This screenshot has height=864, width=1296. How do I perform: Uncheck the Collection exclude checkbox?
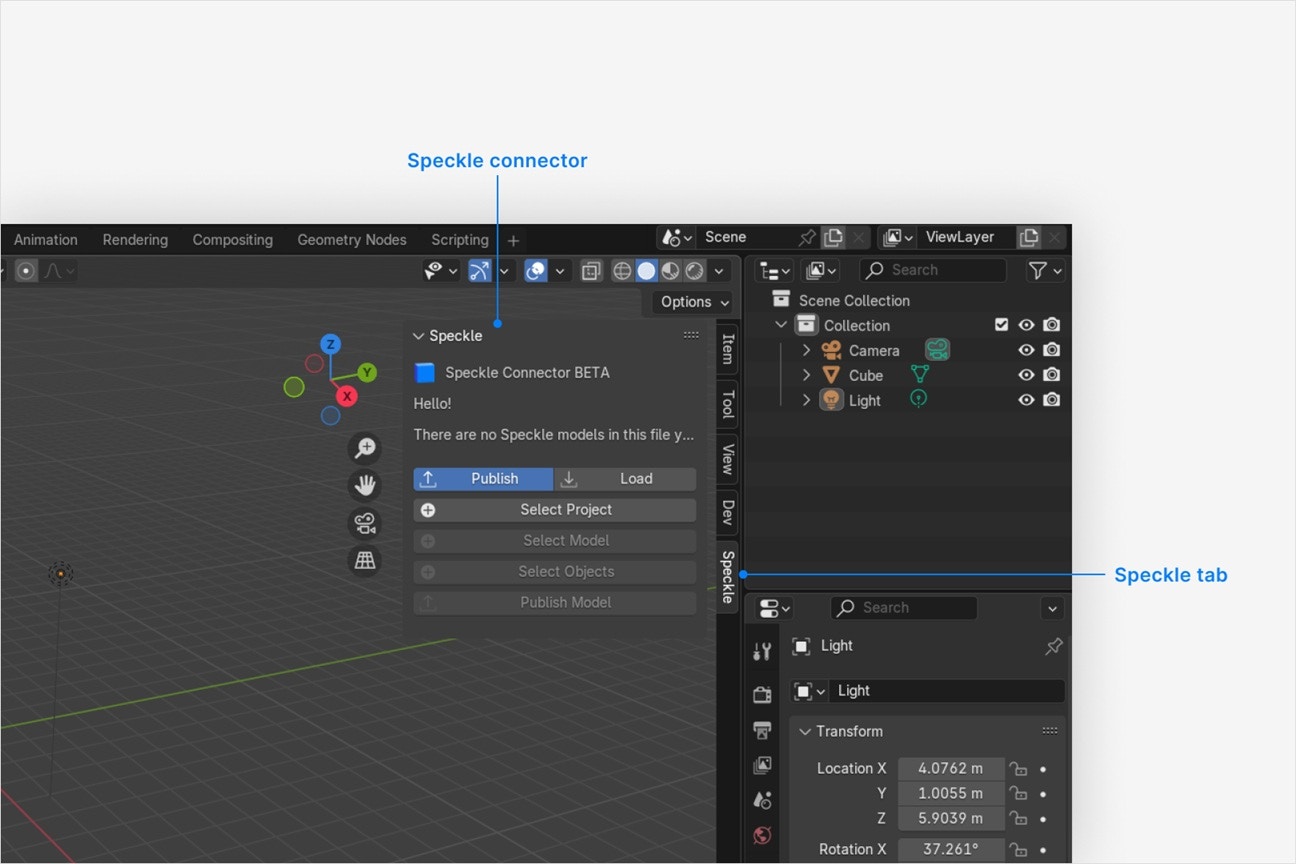(1001, 325)
